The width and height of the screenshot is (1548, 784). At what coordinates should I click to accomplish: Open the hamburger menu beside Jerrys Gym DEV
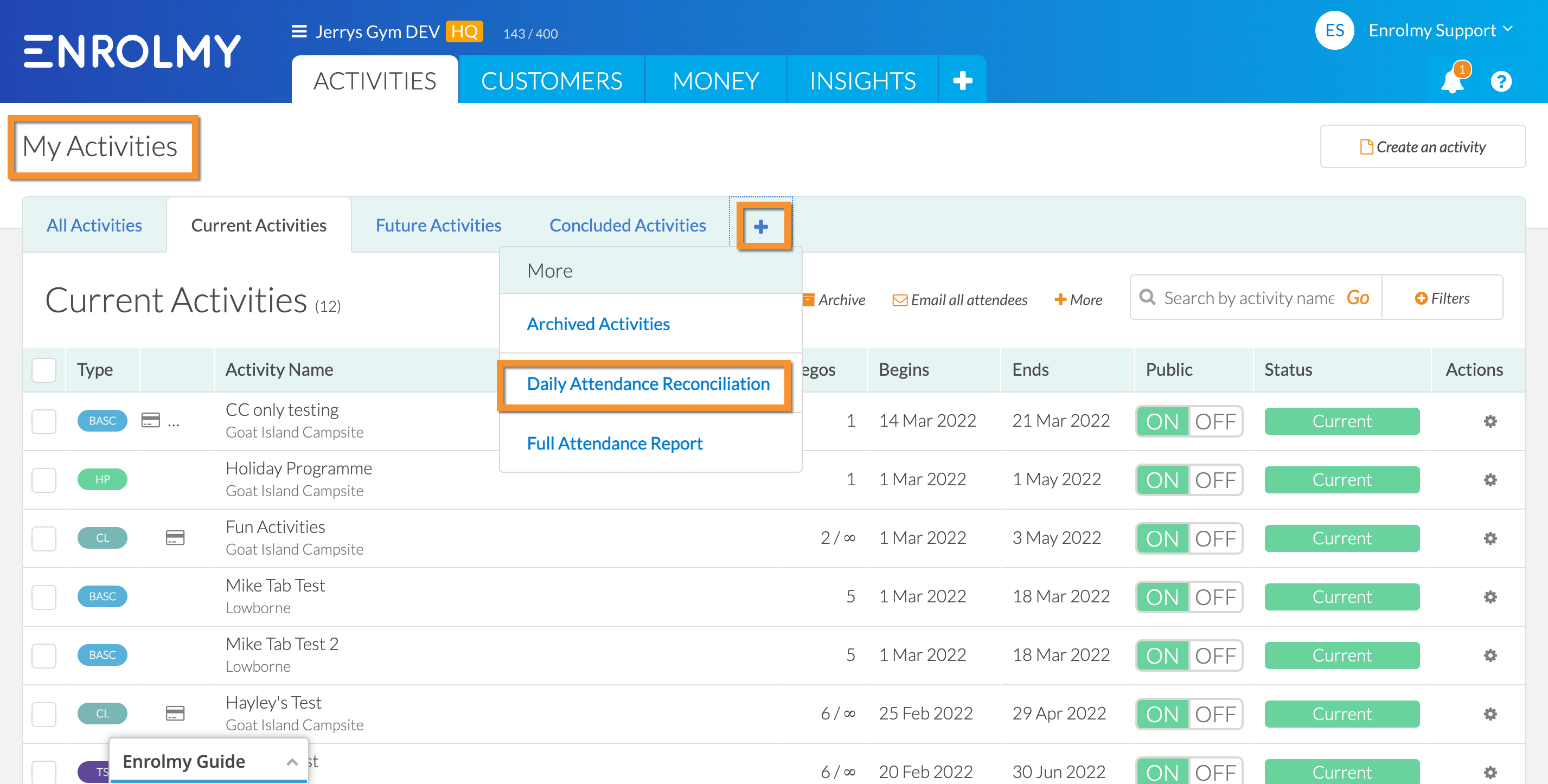299,31
